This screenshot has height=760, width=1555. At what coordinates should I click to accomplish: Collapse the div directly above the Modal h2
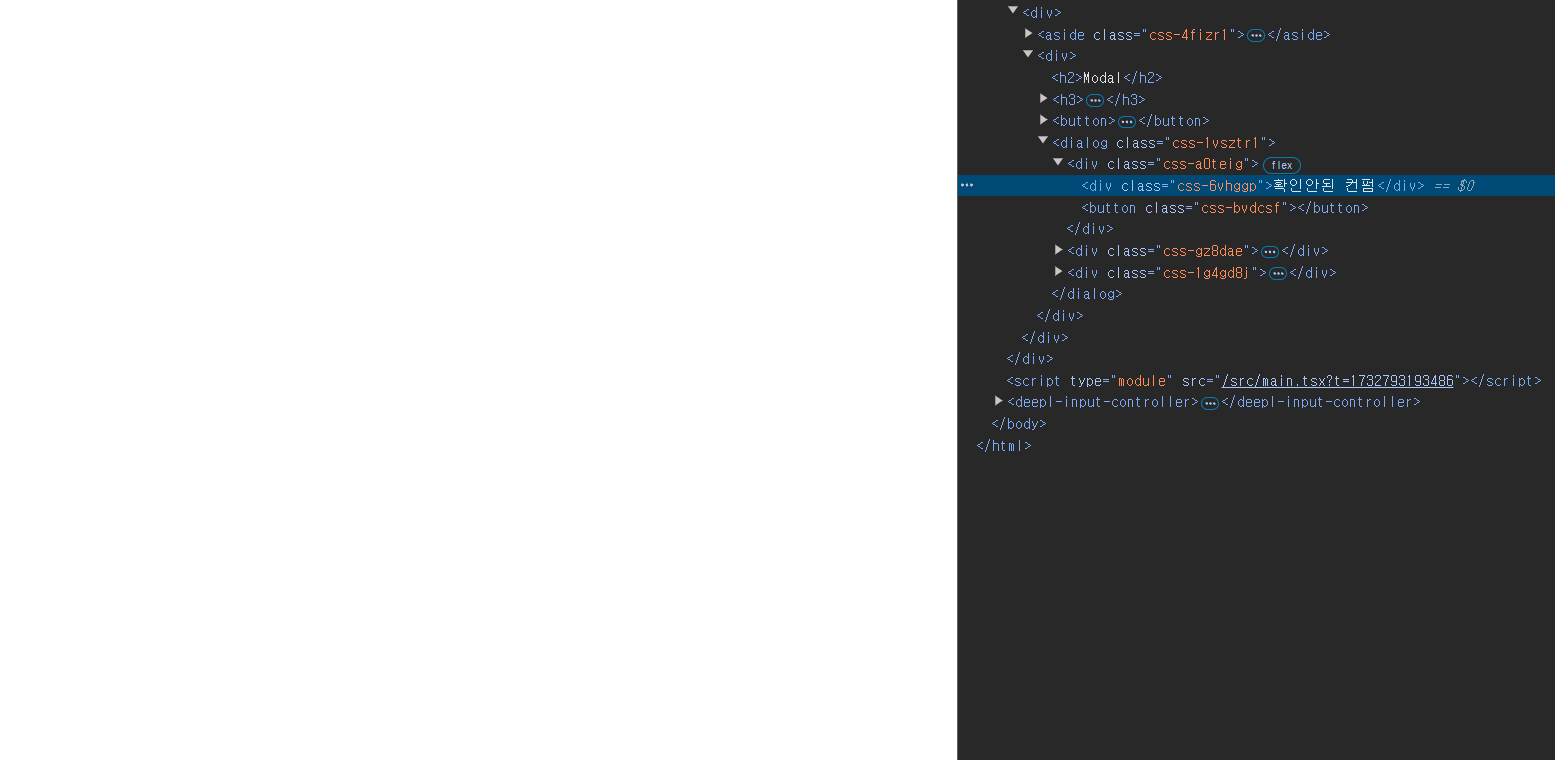[x=1028, y=55]
